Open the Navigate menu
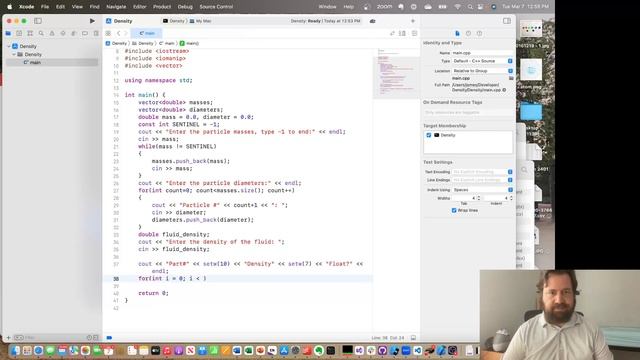640x360 pixels. 116,7
